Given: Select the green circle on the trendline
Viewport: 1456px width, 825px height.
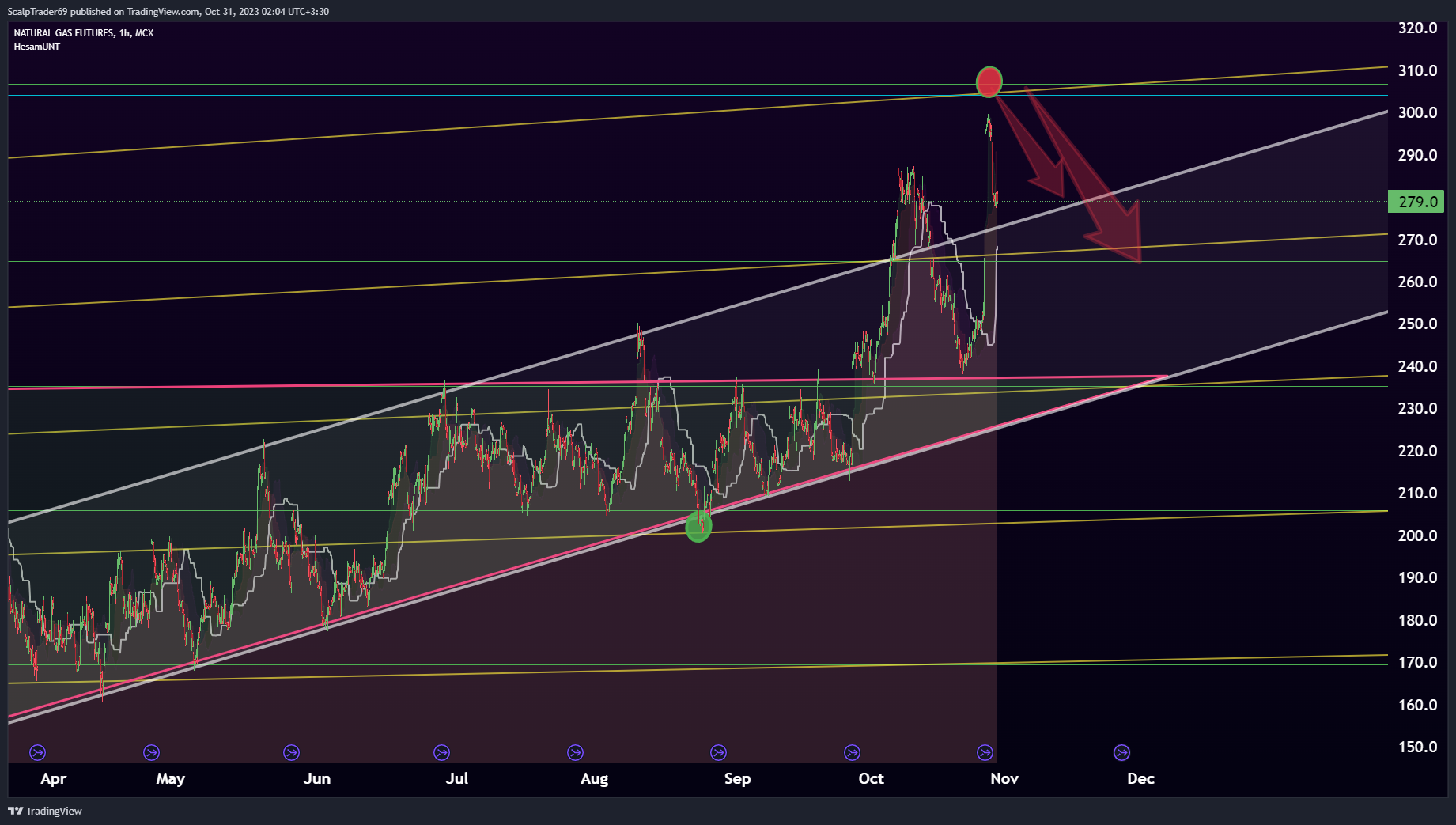Looking at the screenshot, I should coord(698,526).
